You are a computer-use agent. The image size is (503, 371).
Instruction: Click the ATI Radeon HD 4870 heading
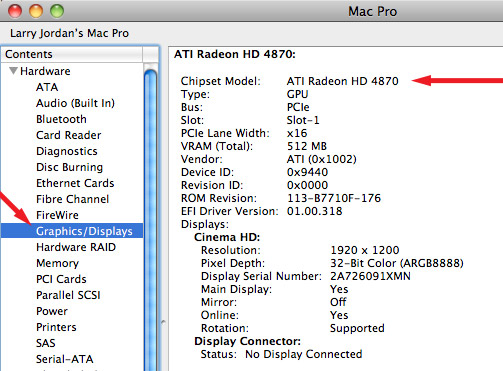(235, 54)
